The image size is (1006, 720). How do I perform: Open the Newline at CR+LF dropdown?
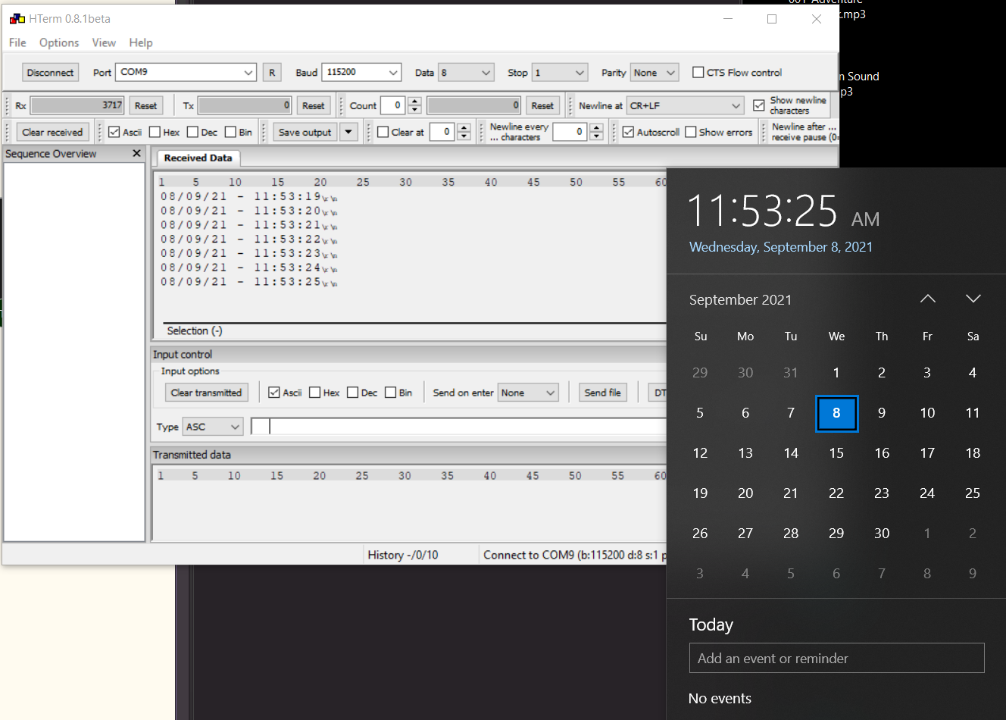pyautogui.click(x=735, y=106)
